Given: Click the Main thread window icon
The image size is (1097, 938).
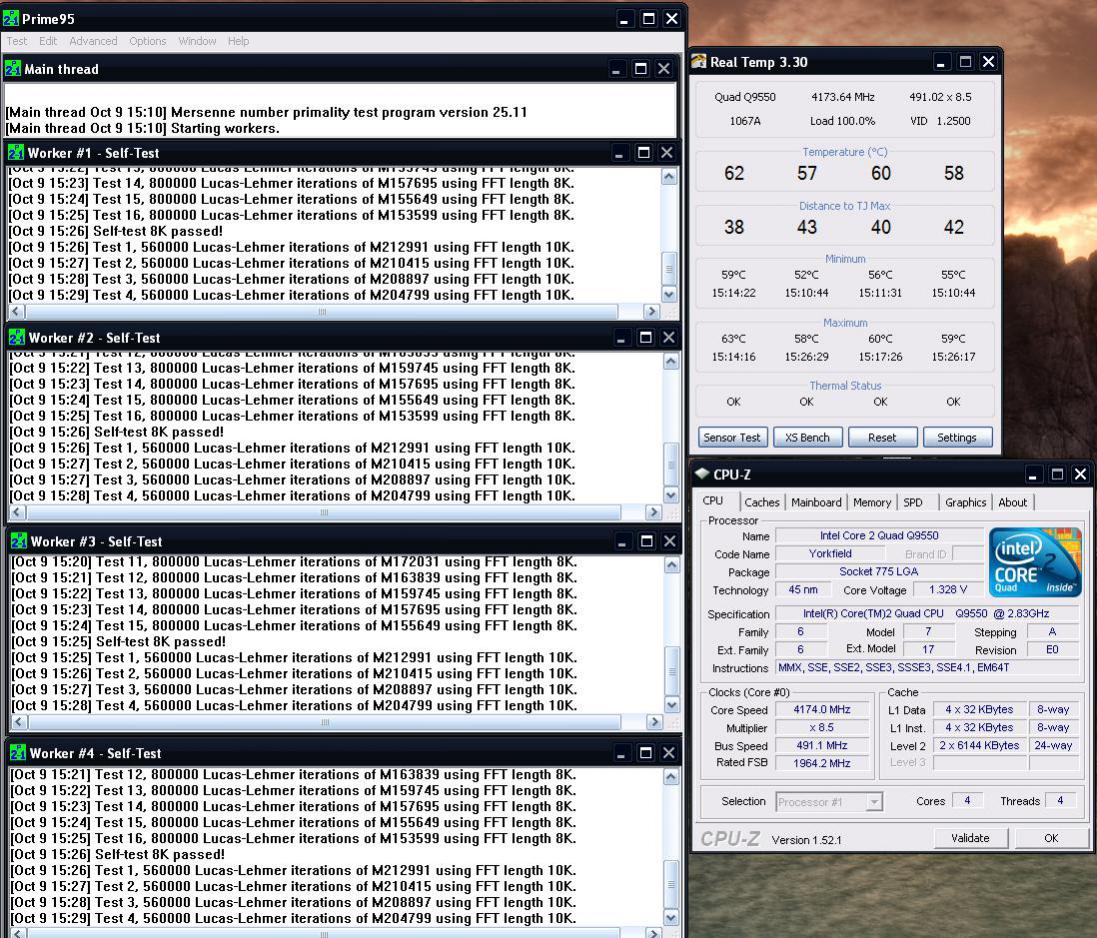Looking at the screenshot, I should click(x=13, y=69).
